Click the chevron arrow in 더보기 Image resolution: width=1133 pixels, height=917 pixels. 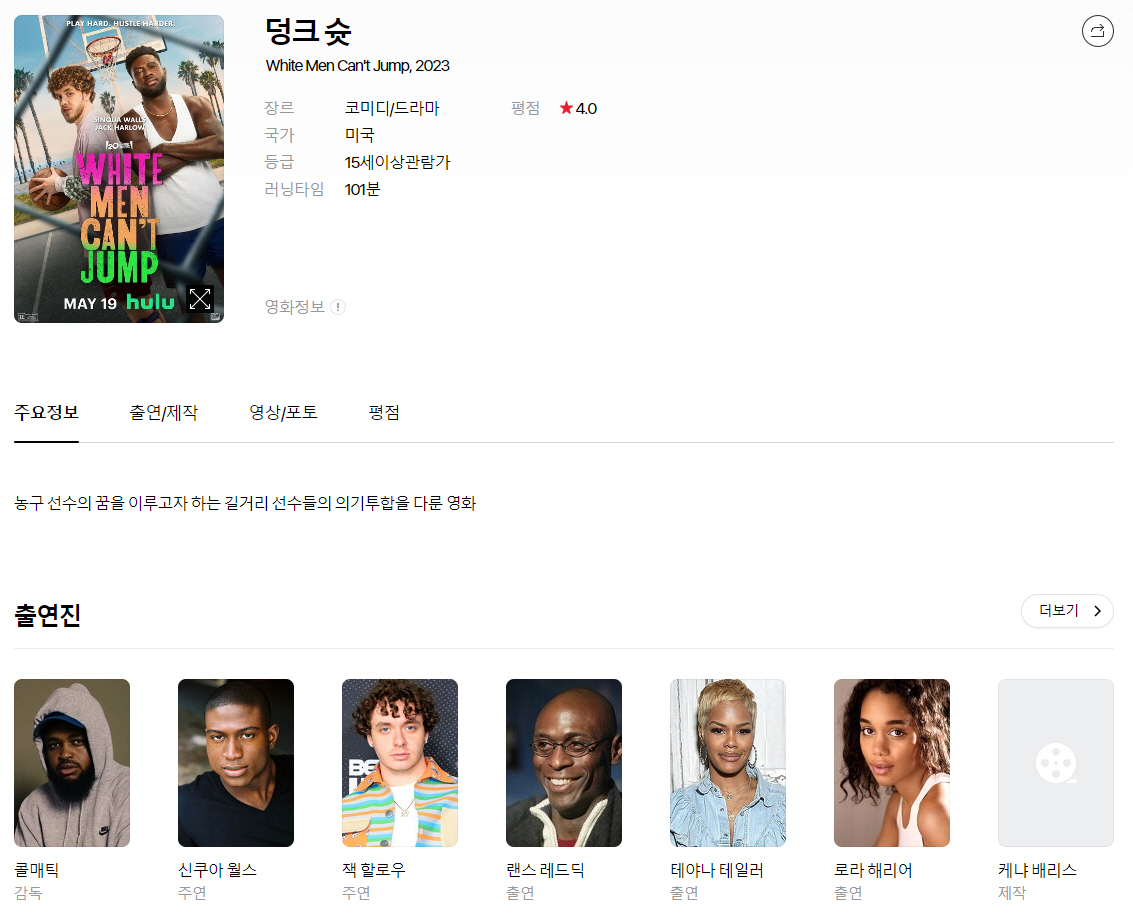pos(1097,611)
